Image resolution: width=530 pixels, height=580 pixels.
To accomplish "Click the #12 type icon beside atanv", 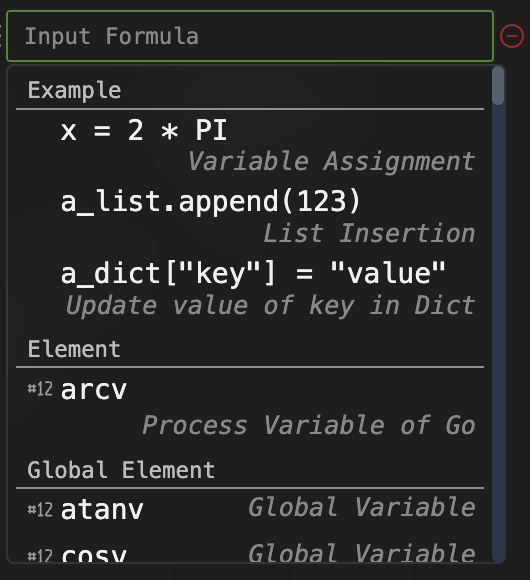I will (40, 510).
